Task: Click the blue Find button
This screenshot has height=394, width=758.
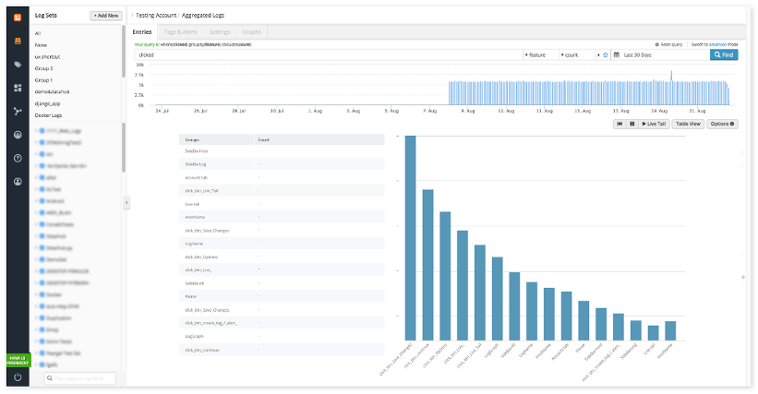Action: click(x=724, y=55)
